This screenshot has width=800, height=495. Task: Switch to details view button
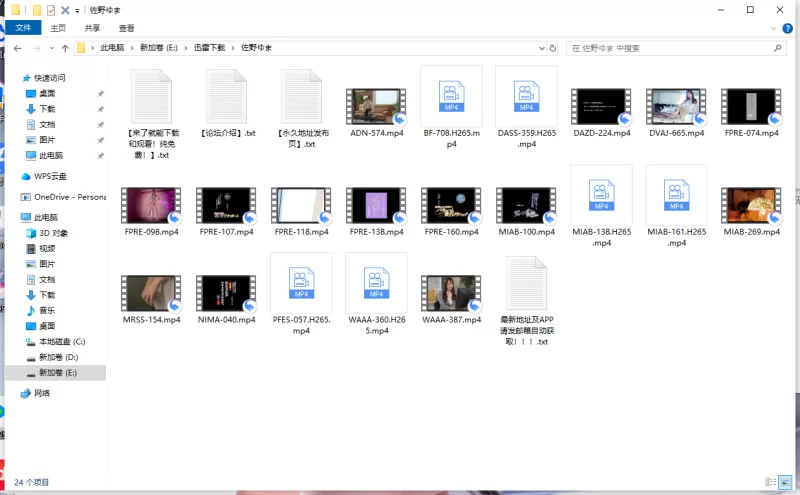coord(770,482)
